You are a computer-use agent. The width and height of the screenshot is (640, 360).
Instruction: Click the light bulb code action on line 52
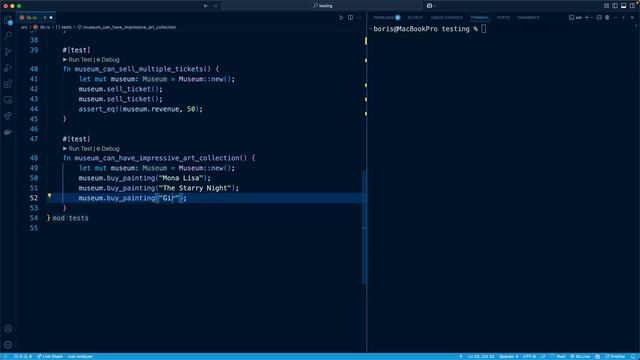click(x=49, y=196)
